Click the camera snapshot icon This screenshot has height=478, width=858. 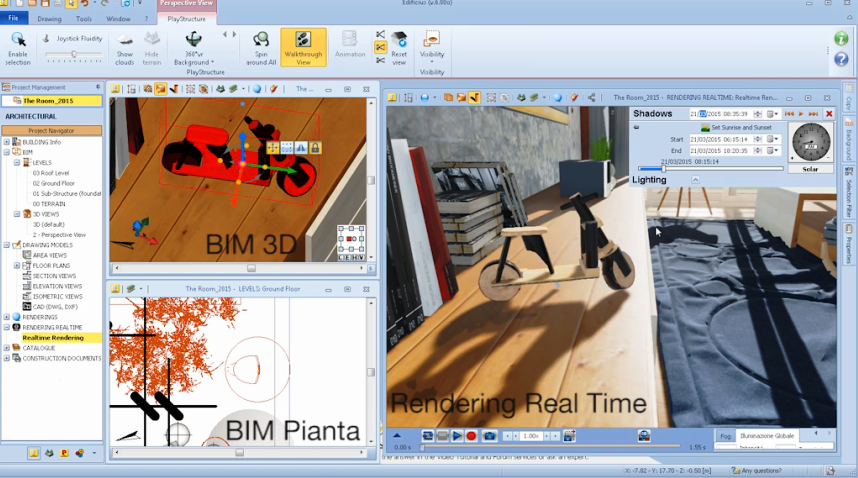pyautogui.click(x=490, y=436)
